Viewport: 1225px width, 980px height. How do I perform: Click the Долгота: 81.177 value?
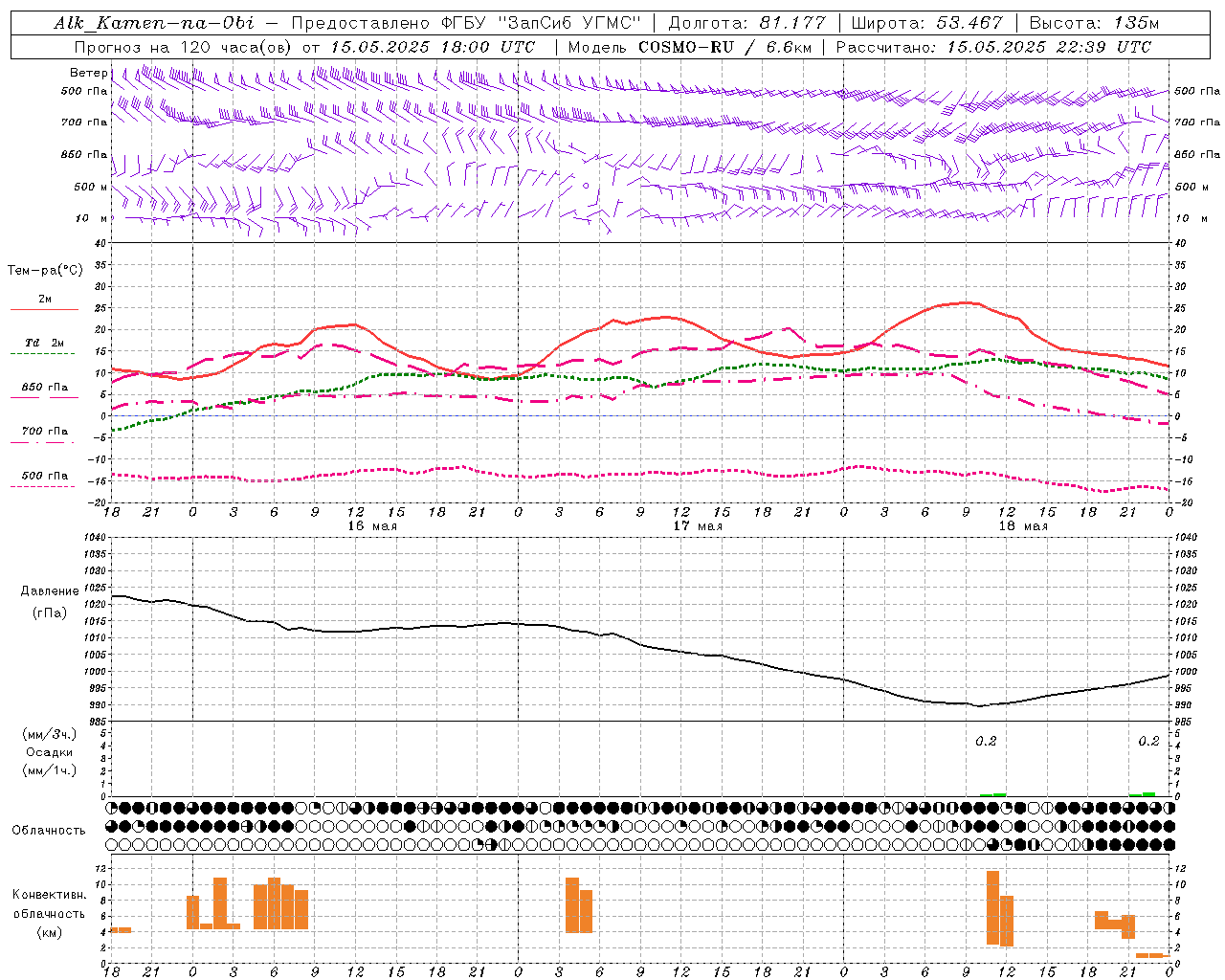pos(746,23)
